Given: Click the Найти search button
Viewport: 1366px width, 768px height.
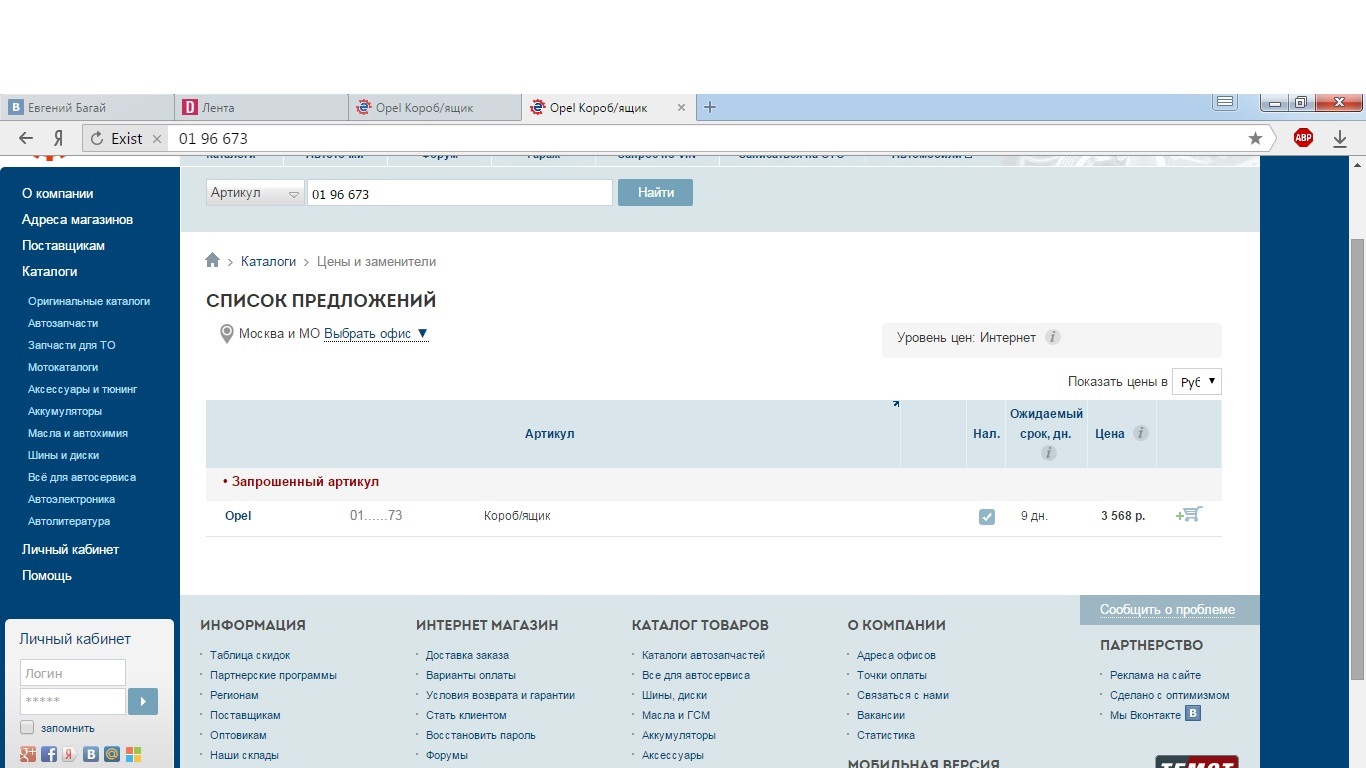Looking at the screenshot, I should [655, 193].
